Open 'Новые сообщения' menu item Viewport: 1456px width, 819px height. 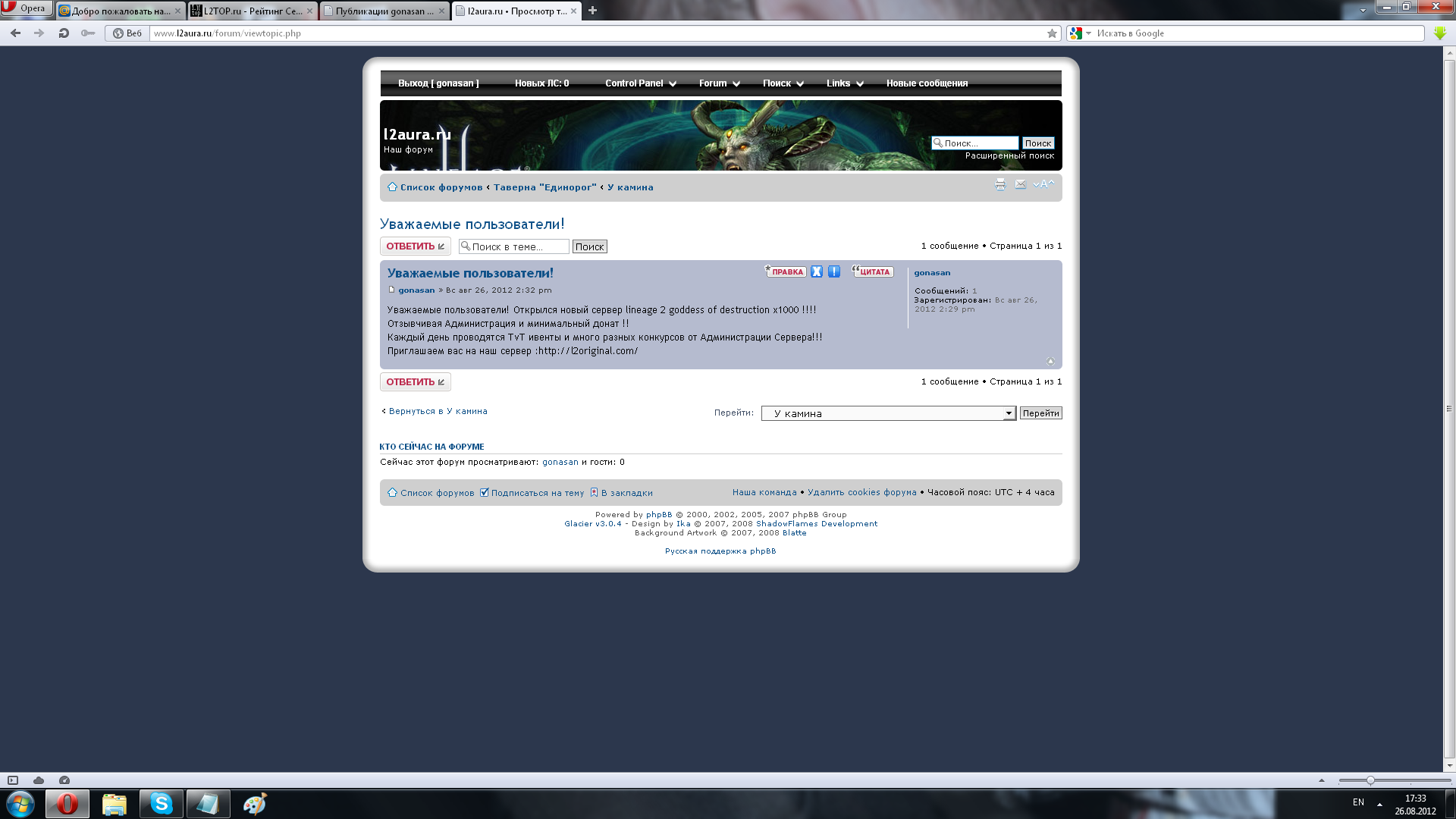pos(927,83)
